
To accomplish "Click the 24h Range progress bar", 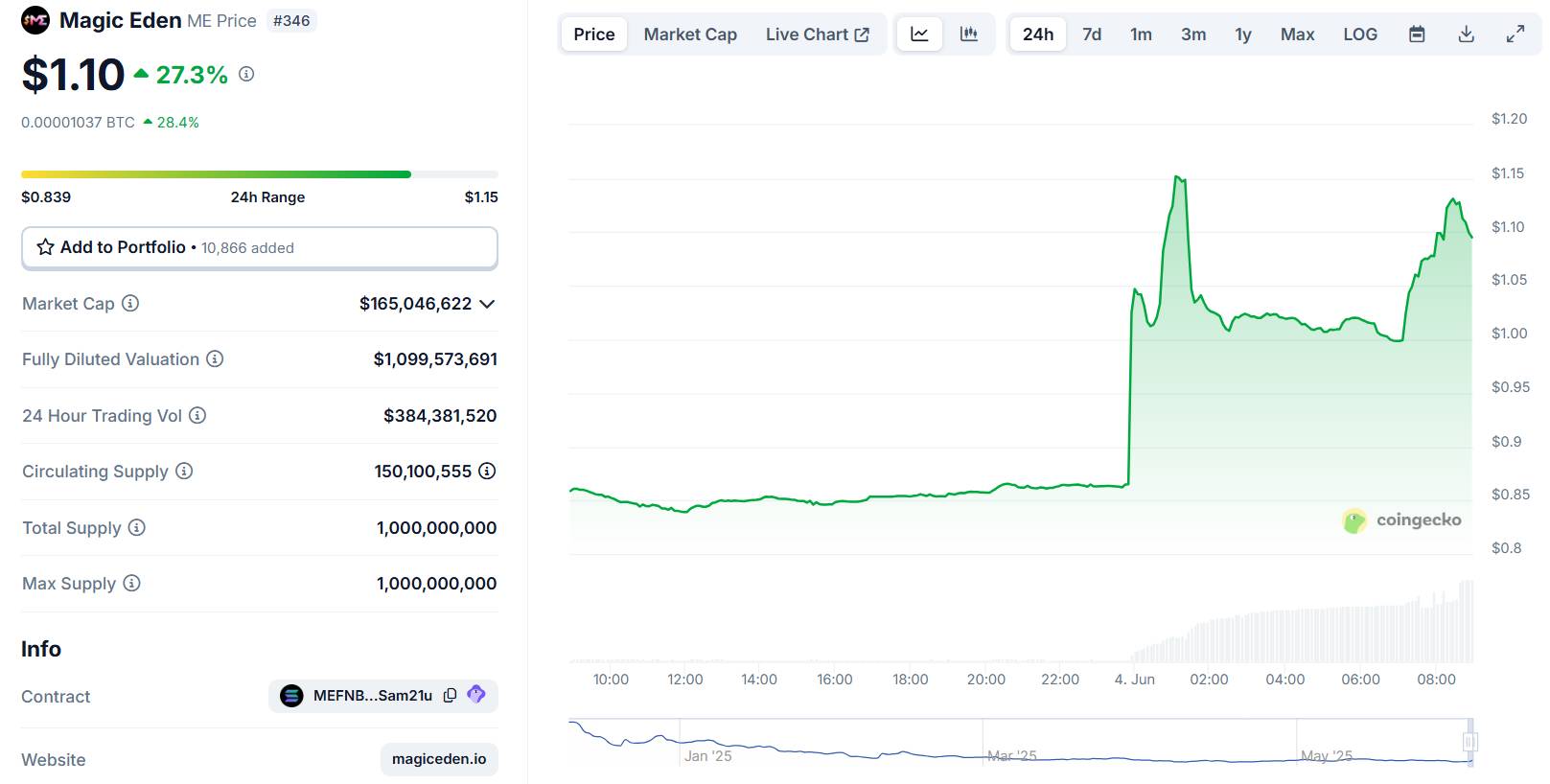I will 260,174.
